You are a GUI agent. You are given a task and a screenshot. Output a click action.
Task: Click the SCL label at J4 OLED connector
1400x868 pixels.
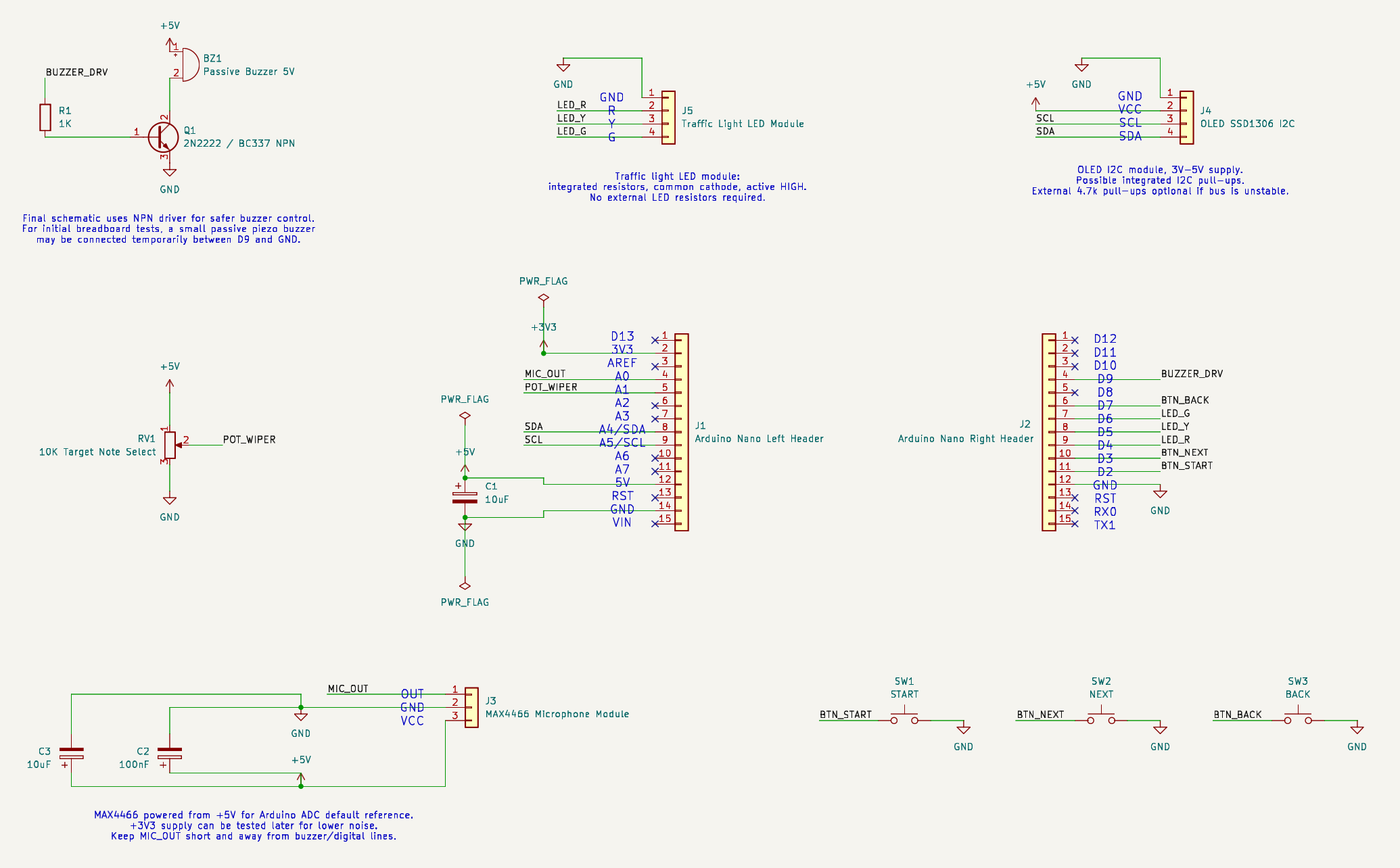click(x=1045, y=118)
